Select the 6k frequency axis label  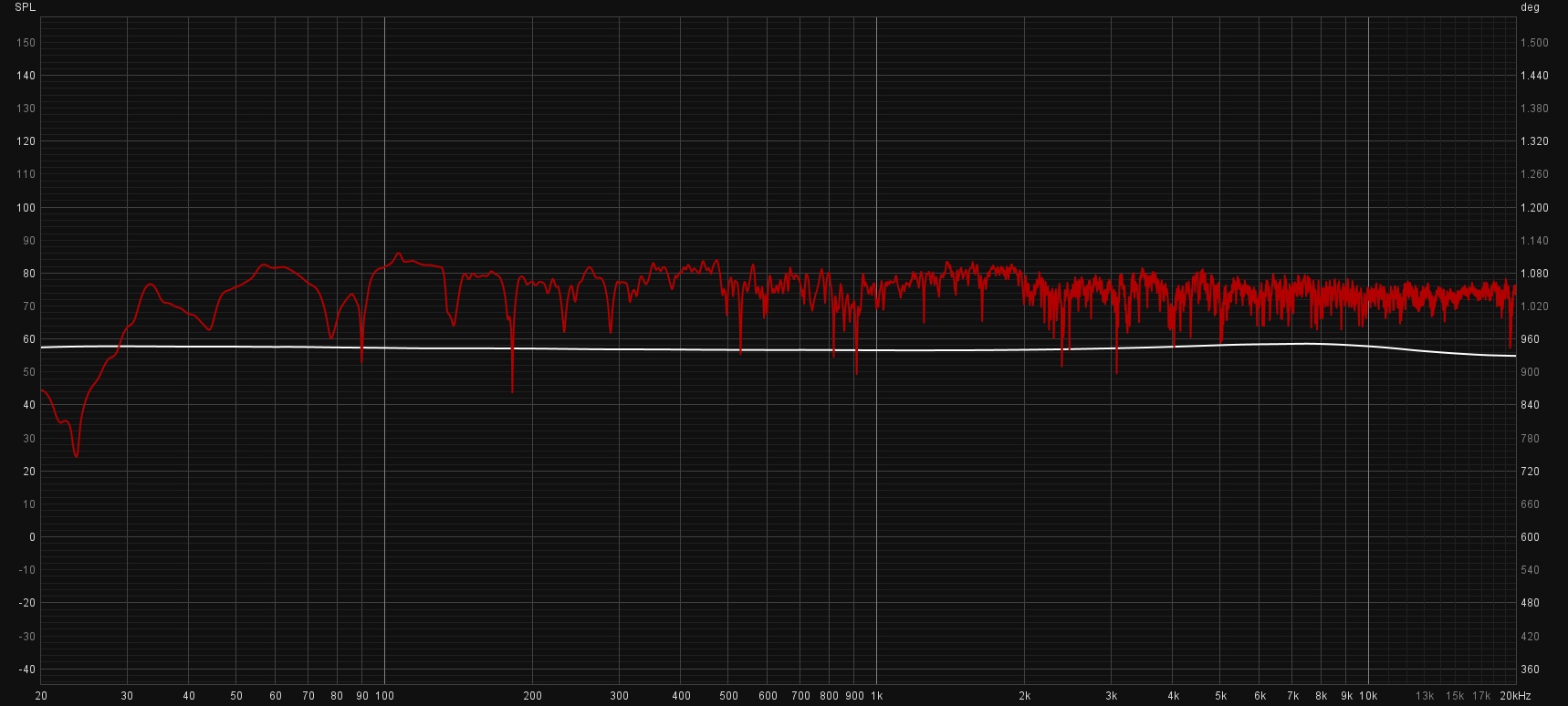pyautogui.click(x=1260, y=696)
